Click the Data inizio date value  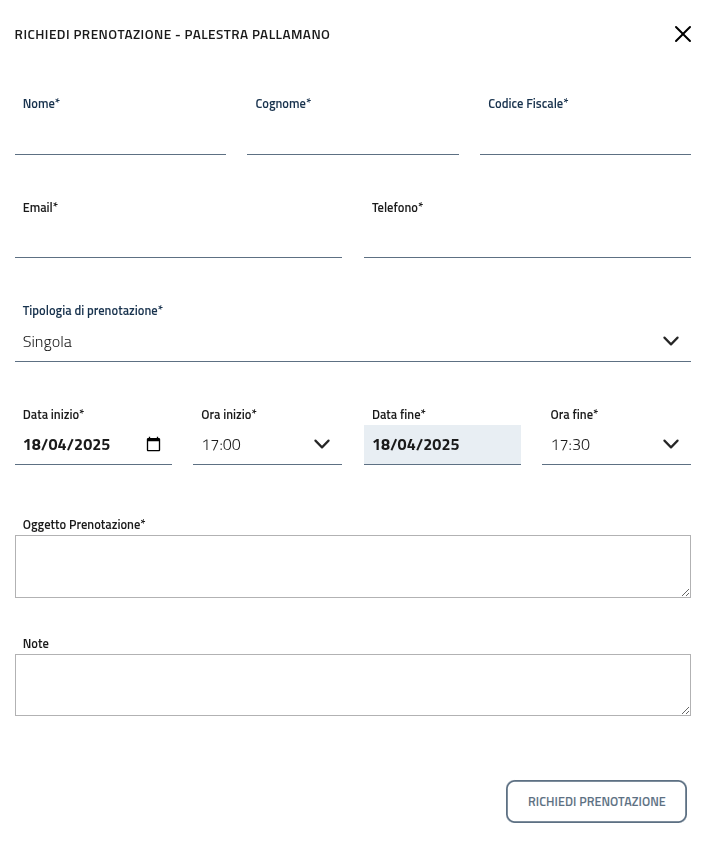(67, 445)
